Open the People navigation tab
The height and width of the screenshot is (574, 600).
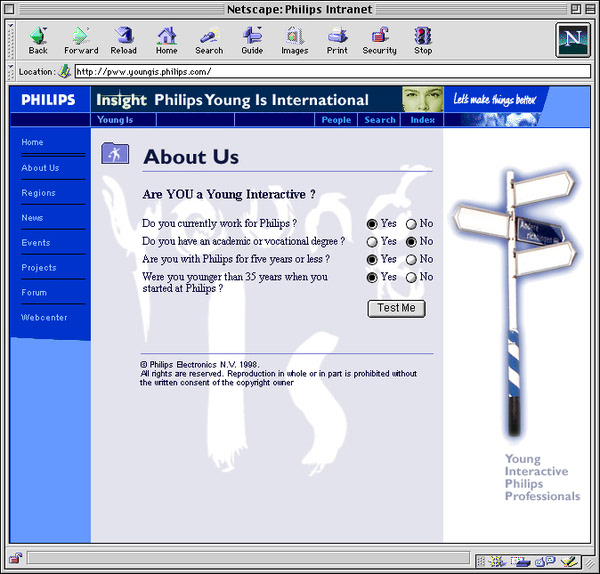[x=336, y=120]
